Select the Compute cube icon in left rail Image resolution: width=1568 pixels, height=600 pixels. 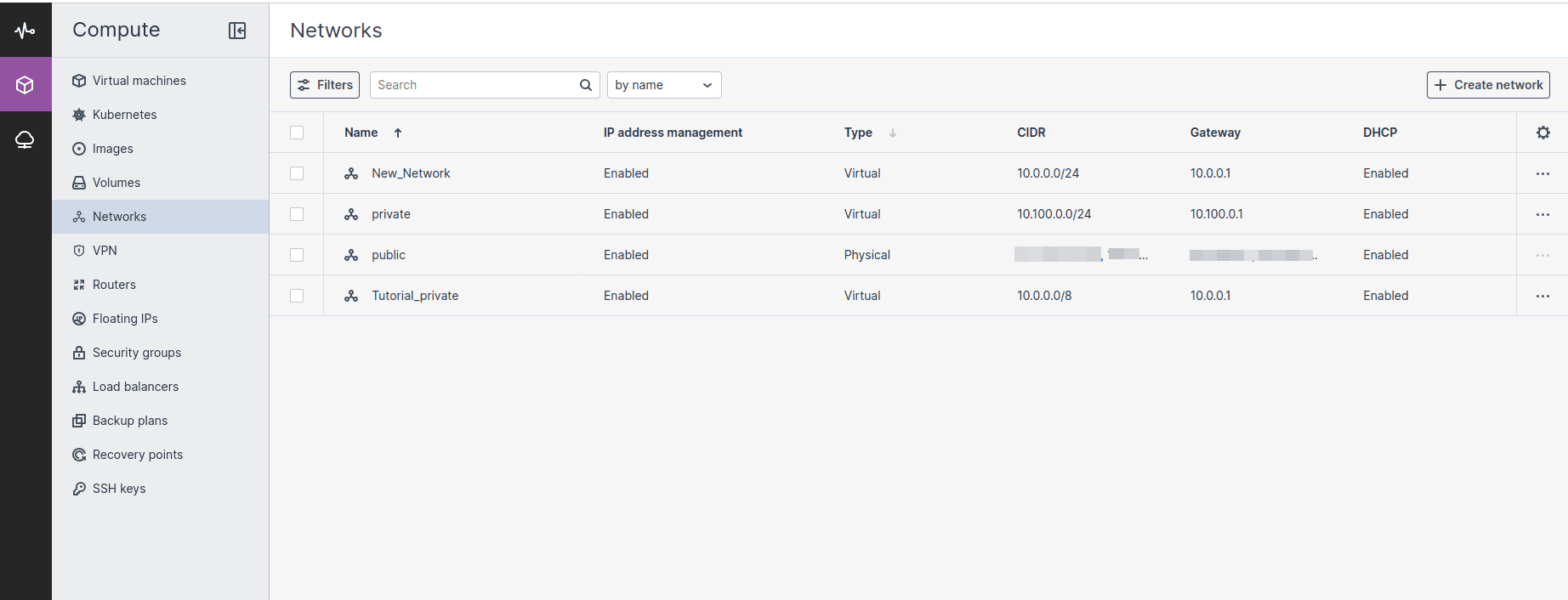coord(26,84)
